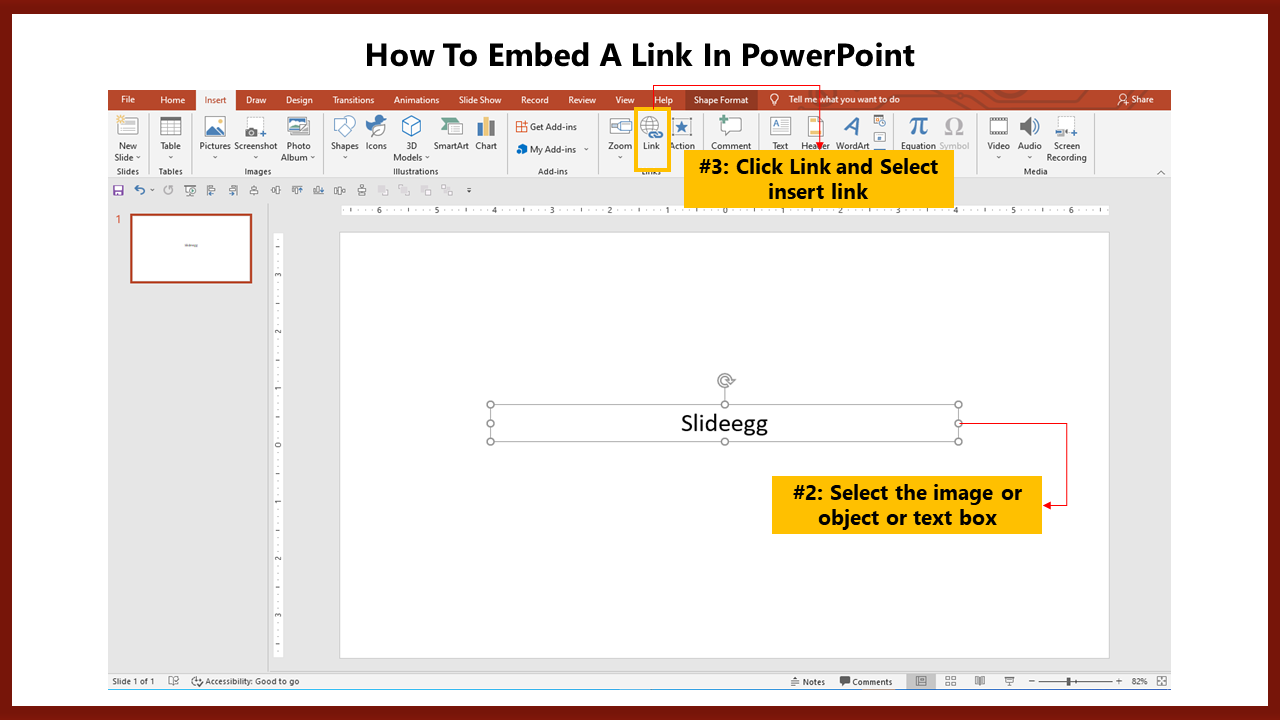Expand the New Slide dropdown arrow
The width and height of the screenshot is (1280, 720).
click(138, 158)
